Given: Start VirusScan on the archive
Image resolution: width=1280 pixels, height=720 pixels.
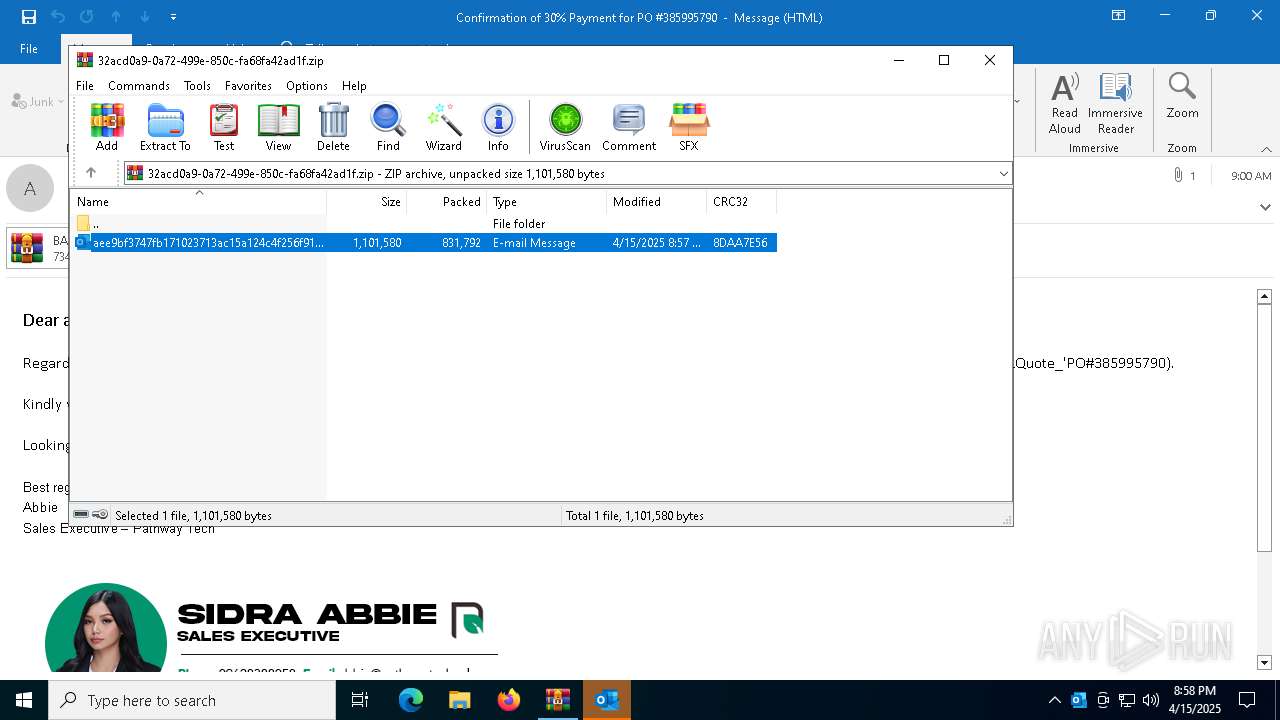Looking at the screenshot, I should click(x=565, y=127).
